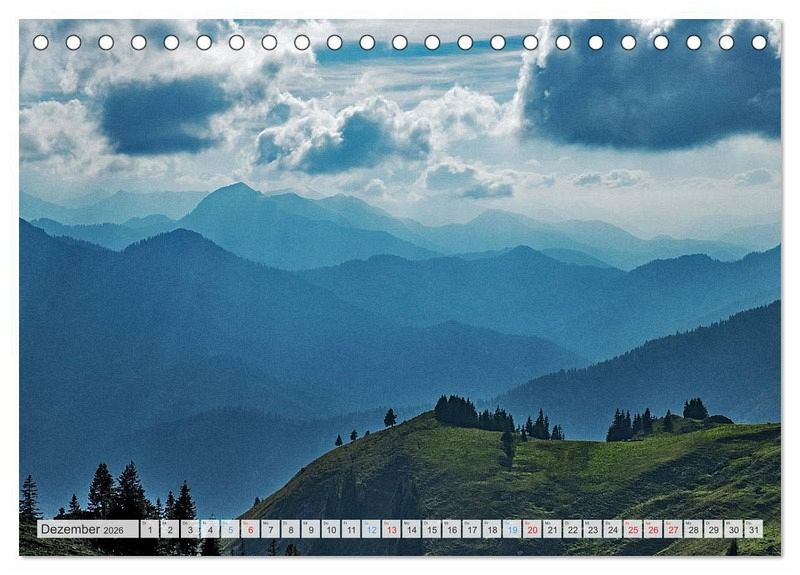Select day 15 in the date strip

coord(432,529)
